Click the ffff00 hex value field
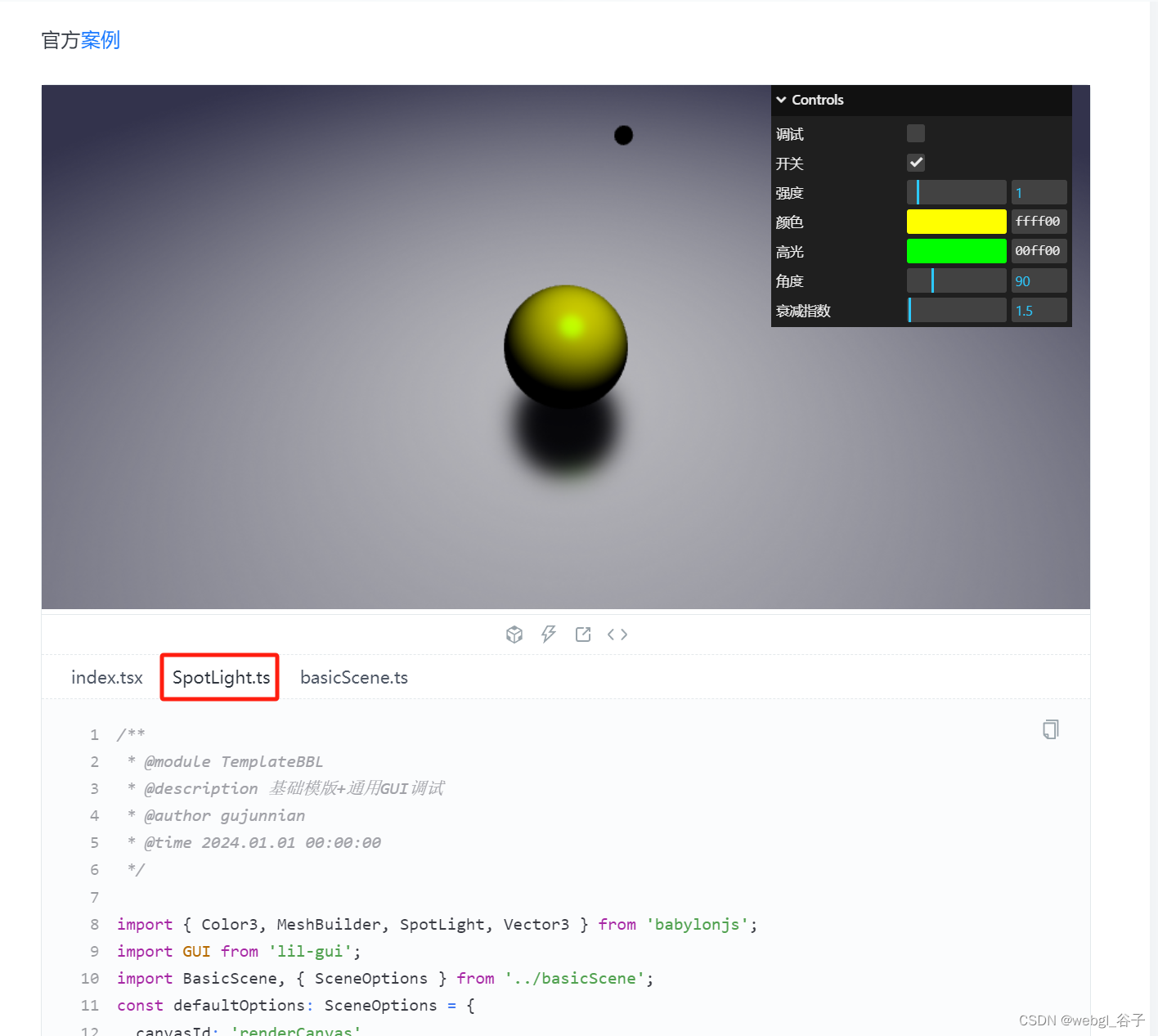This screenshot has width=1158, height=1036. [x=1039, y=221]
